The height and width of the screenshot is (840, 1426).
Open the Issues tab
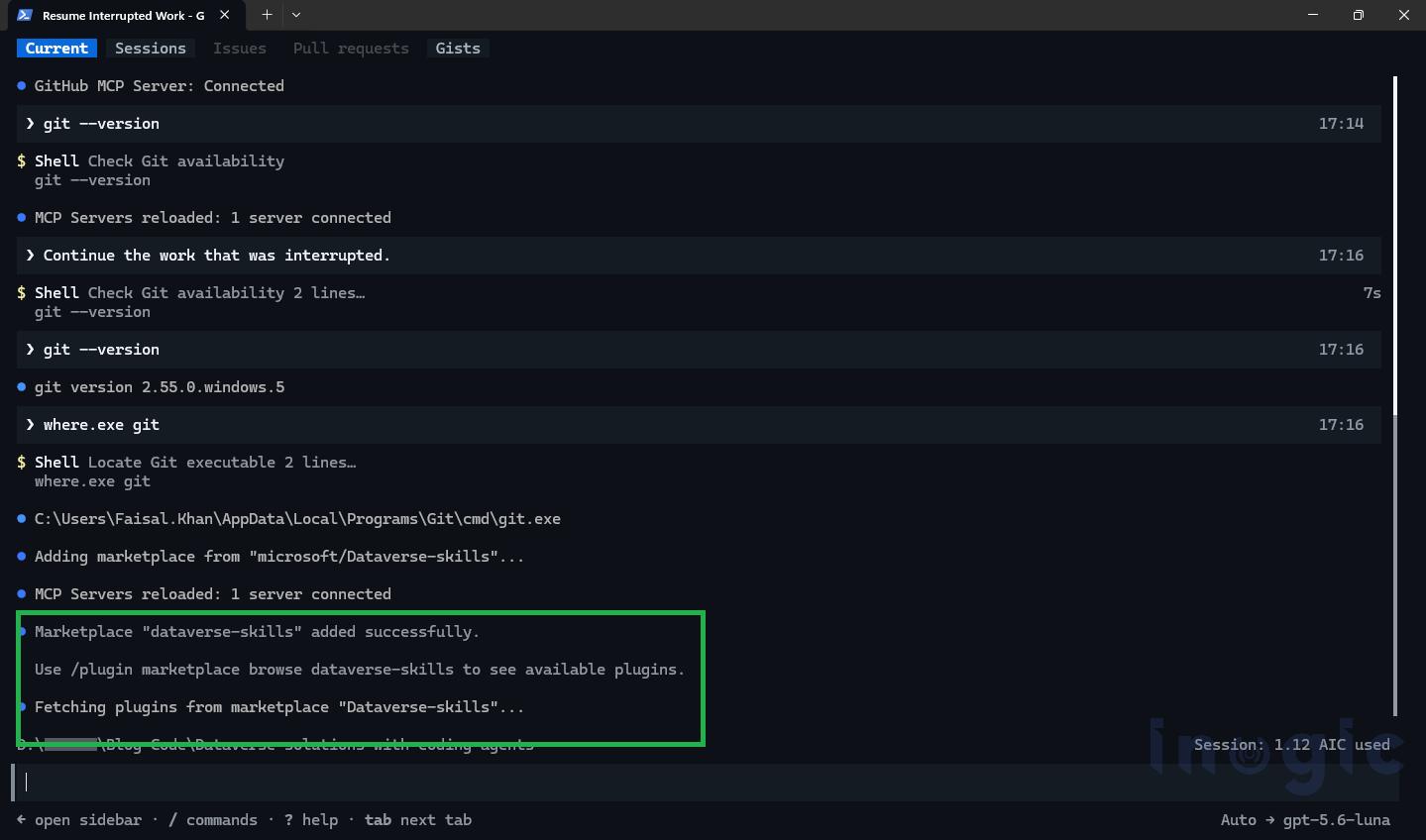coord(240,48)
